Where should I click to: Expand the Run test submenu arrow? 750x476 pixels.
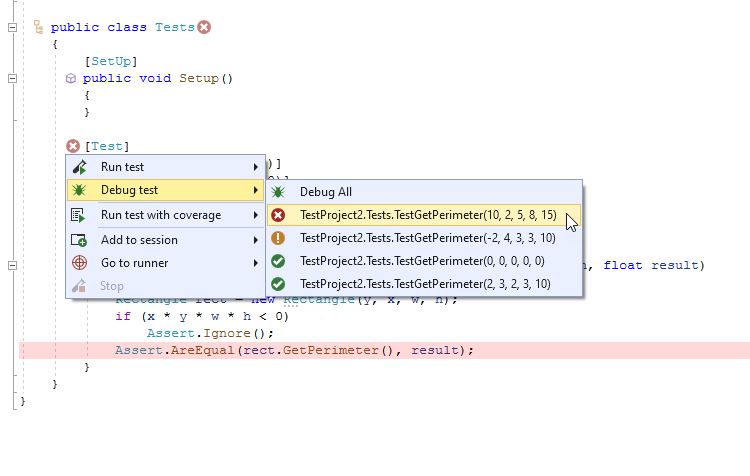[256, 167]
